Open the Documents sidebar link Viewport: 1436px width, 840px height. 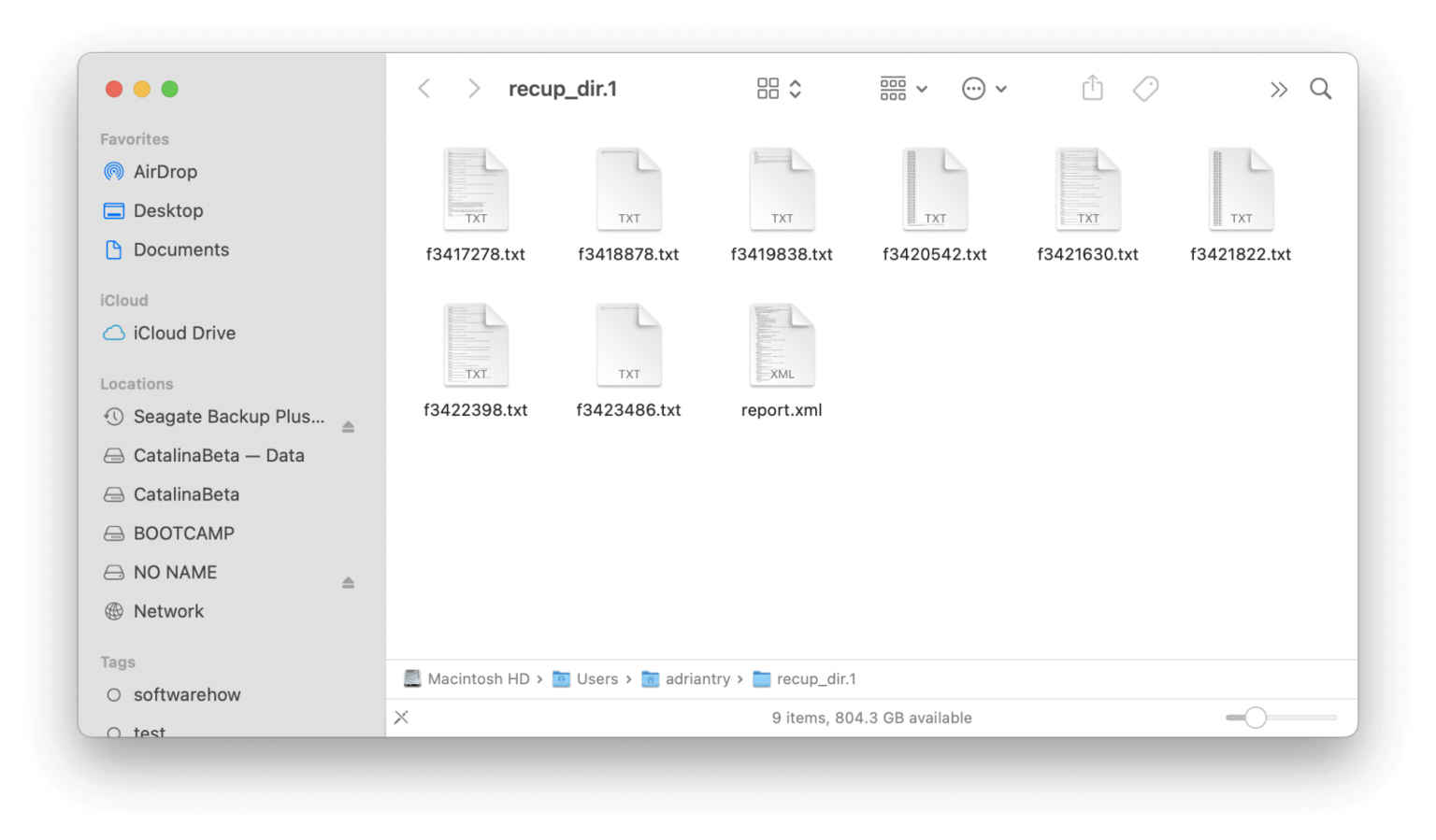click(180, 249)
